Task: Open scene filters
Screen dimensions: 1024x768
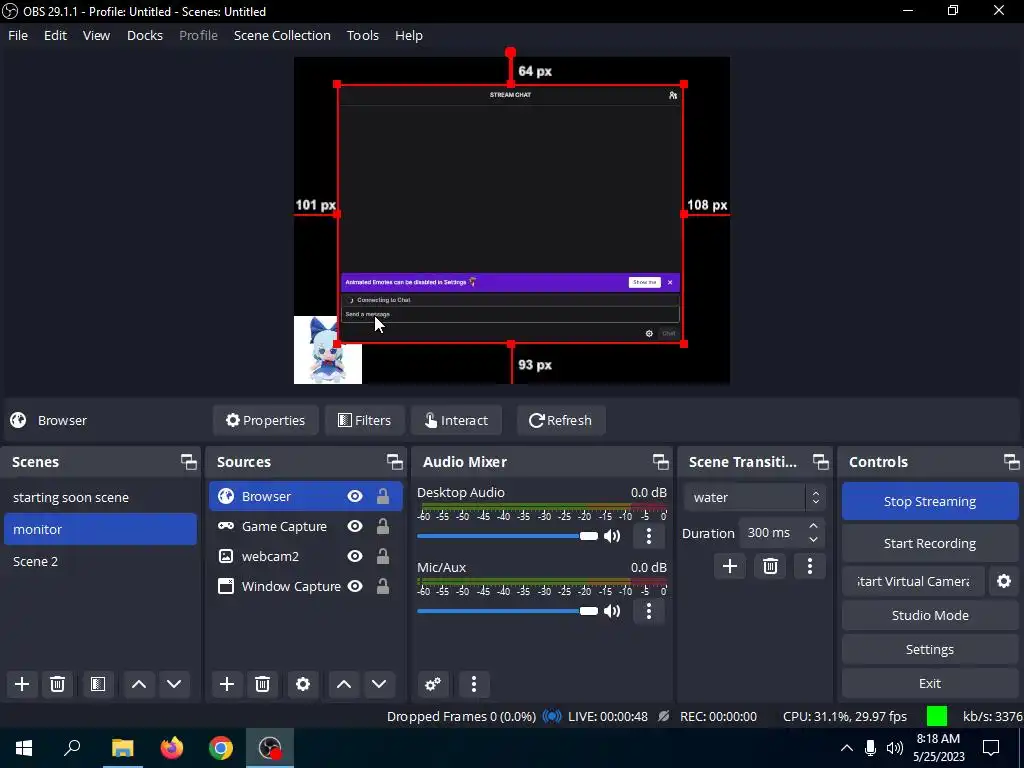Action: [x=98, y=684]
